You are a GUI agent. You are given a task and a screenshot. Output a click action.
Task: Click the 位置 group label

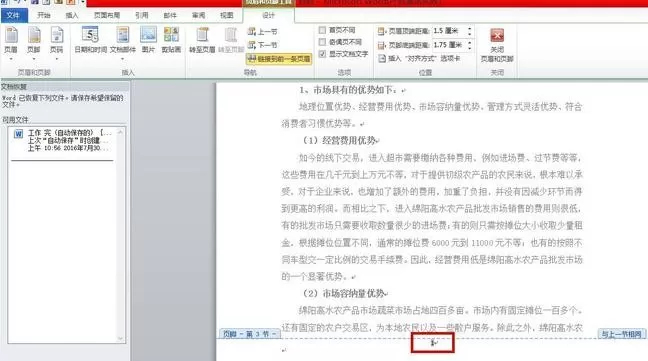coord(425,73)
